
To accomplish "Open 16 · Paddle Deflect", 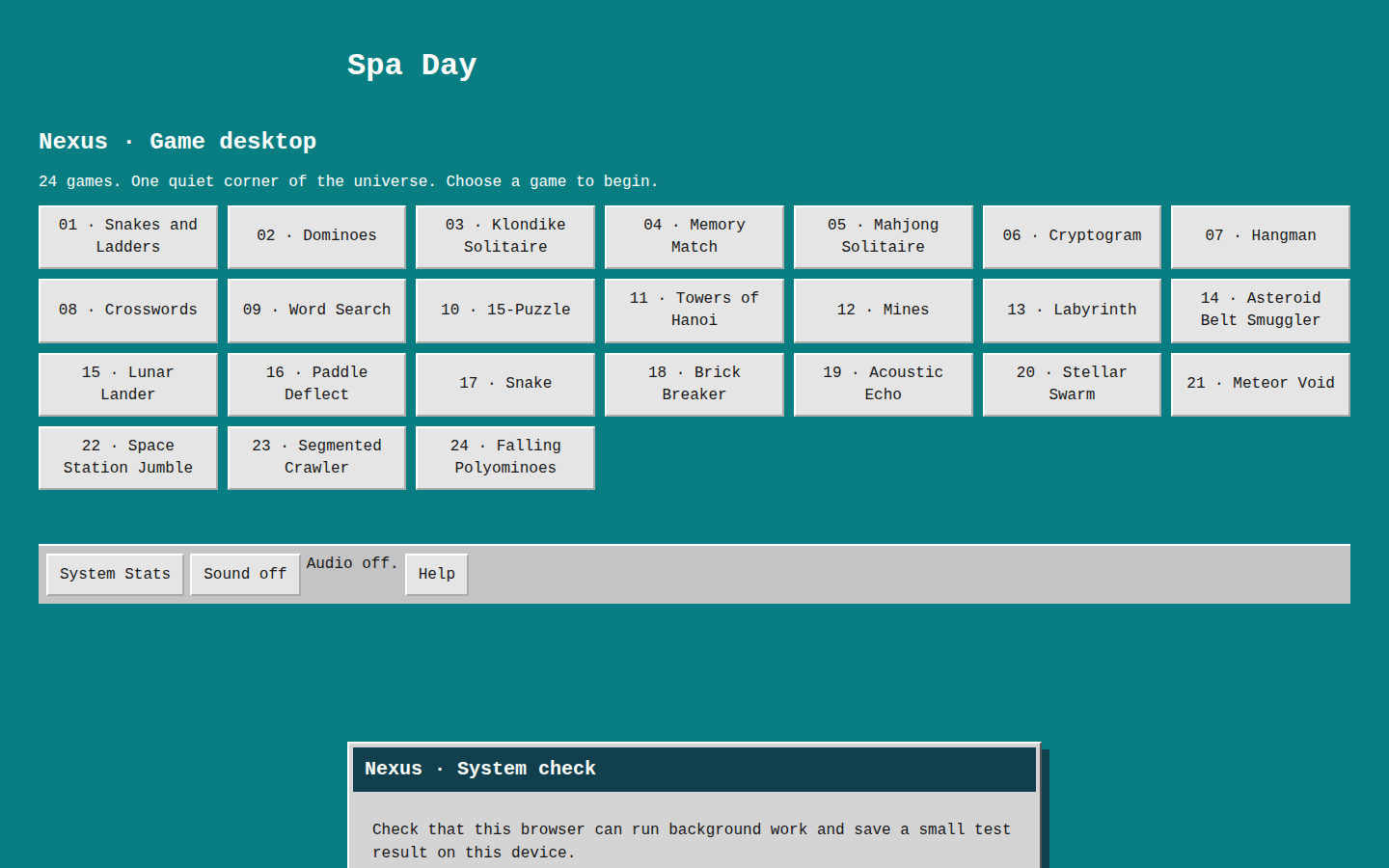I will [x=316, y=384].
